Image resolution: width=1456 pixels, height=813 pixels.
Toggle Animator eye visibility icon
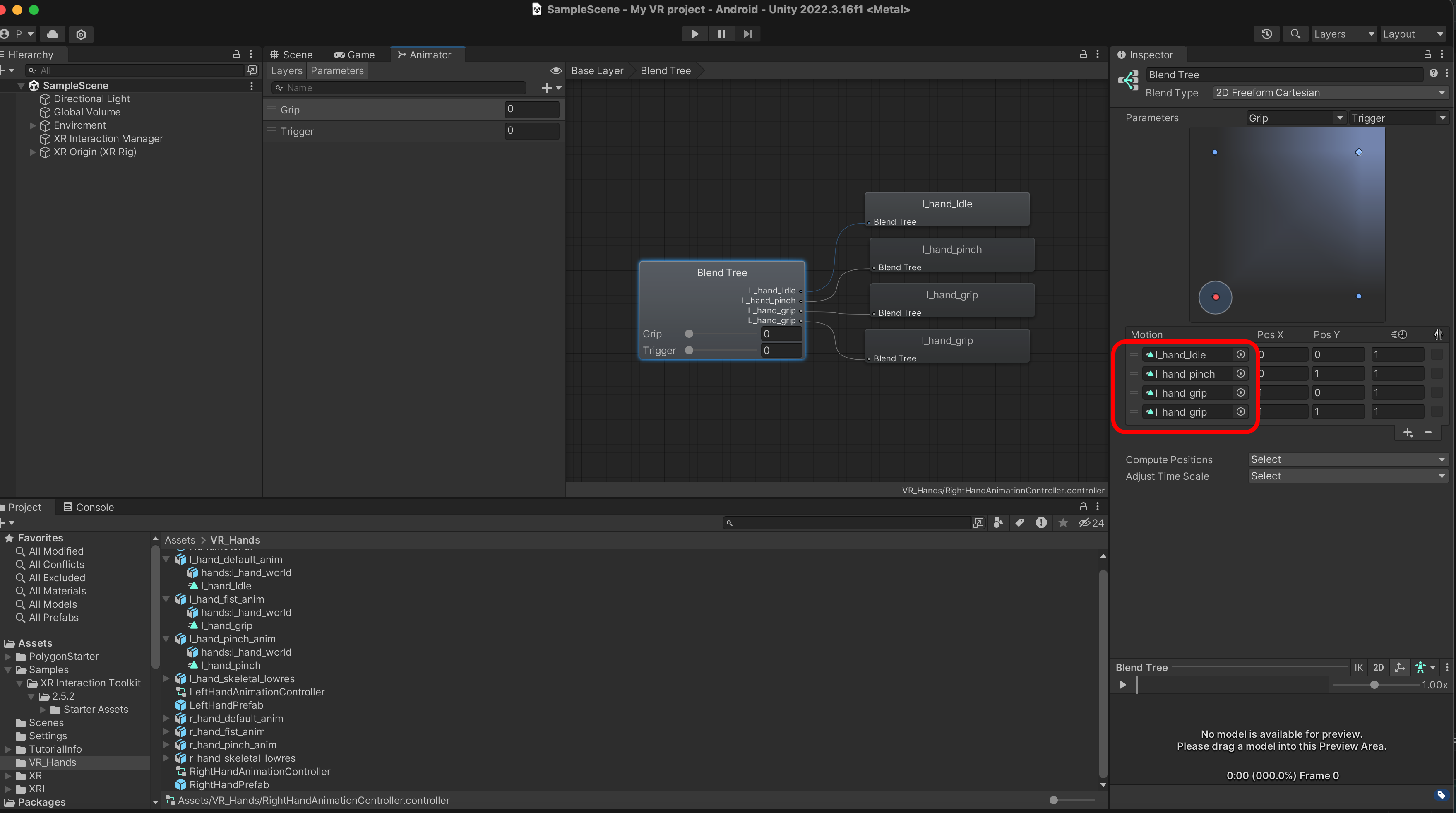tap(555, 71)
